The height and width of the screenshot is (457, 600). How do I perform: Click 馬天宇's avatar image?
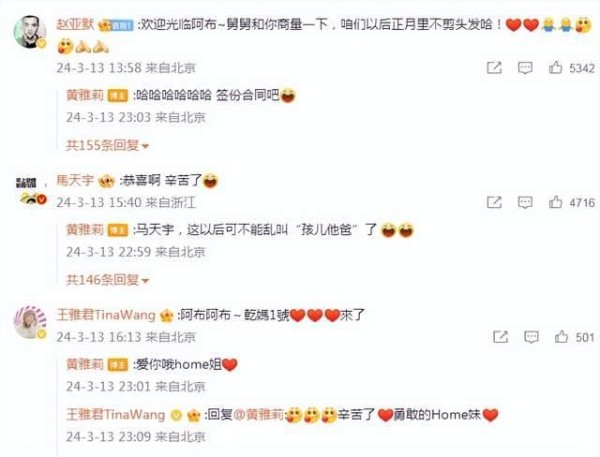click(x=31, y=190)
